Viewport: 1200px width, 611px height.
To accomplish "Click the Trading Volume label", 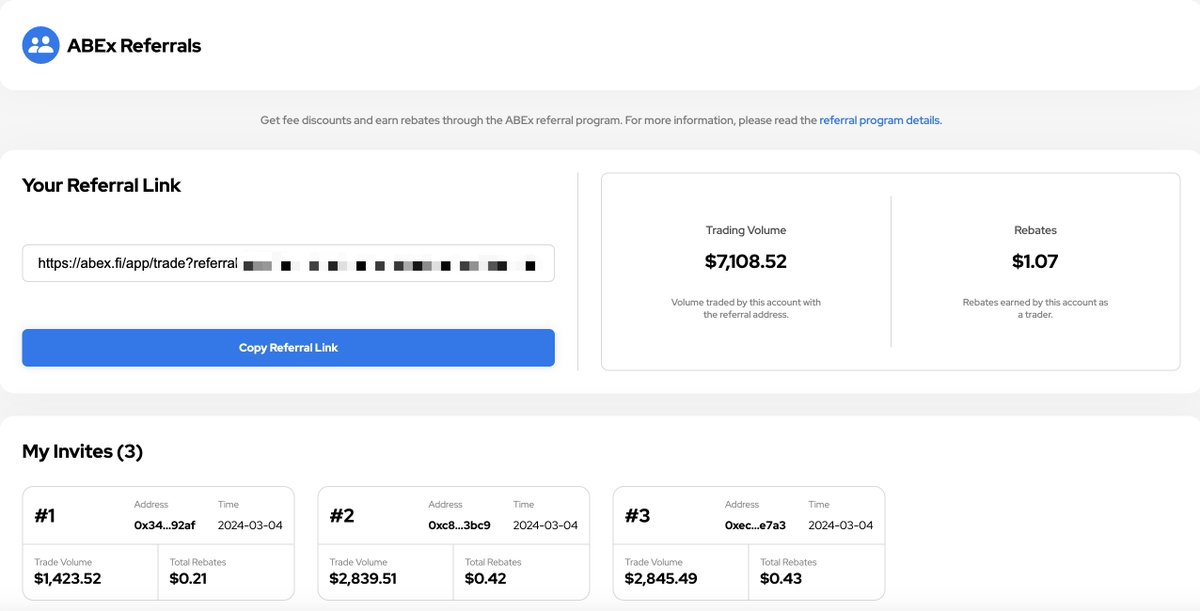I will (x=746, y=230).
